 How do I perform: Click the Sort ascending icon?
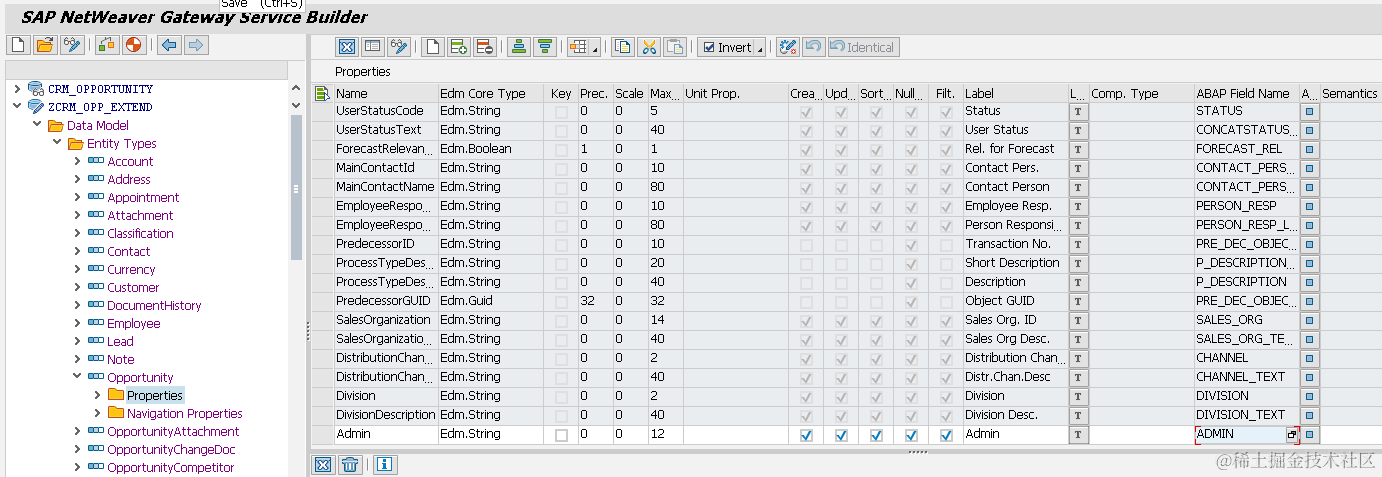pos(519,47)
